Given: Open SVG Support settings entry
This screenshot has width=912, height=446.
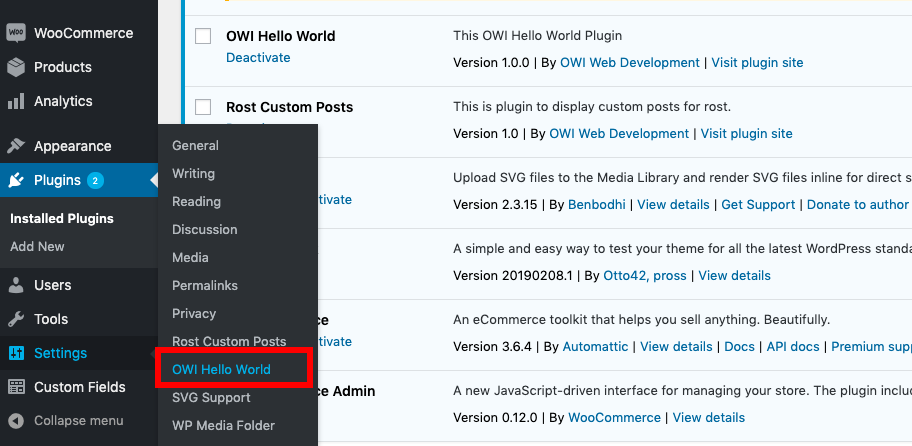Looking at the screenshot, I should coord(211,397).
